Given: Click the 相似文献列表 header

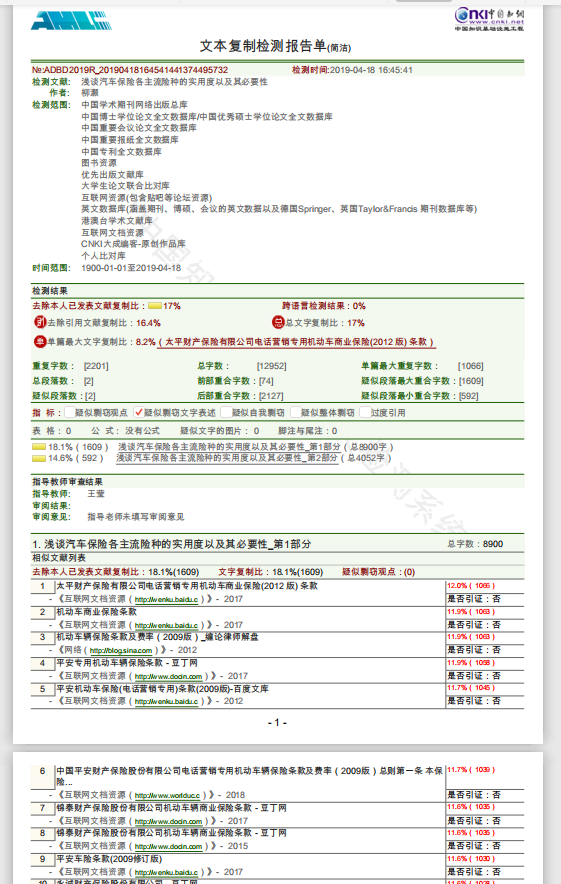Looking at the screenshot, I should pyautogui.click(x=59, y=558).
